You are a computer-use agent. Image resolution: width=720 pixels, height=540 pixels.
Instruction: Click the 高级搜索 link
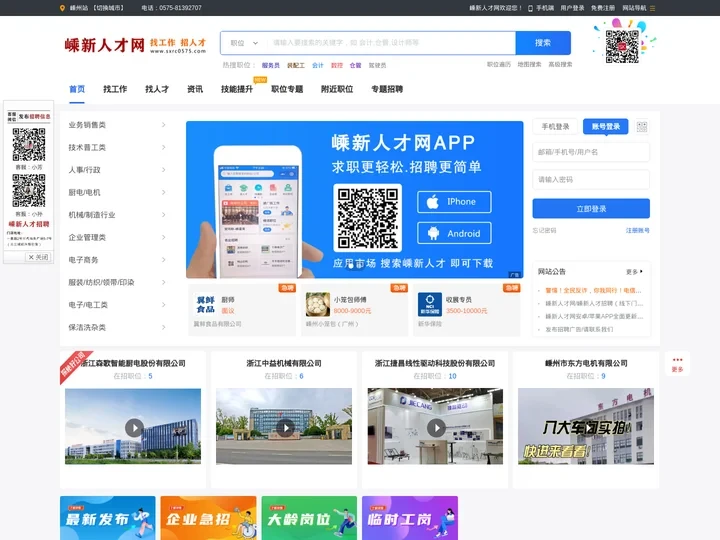560,65
